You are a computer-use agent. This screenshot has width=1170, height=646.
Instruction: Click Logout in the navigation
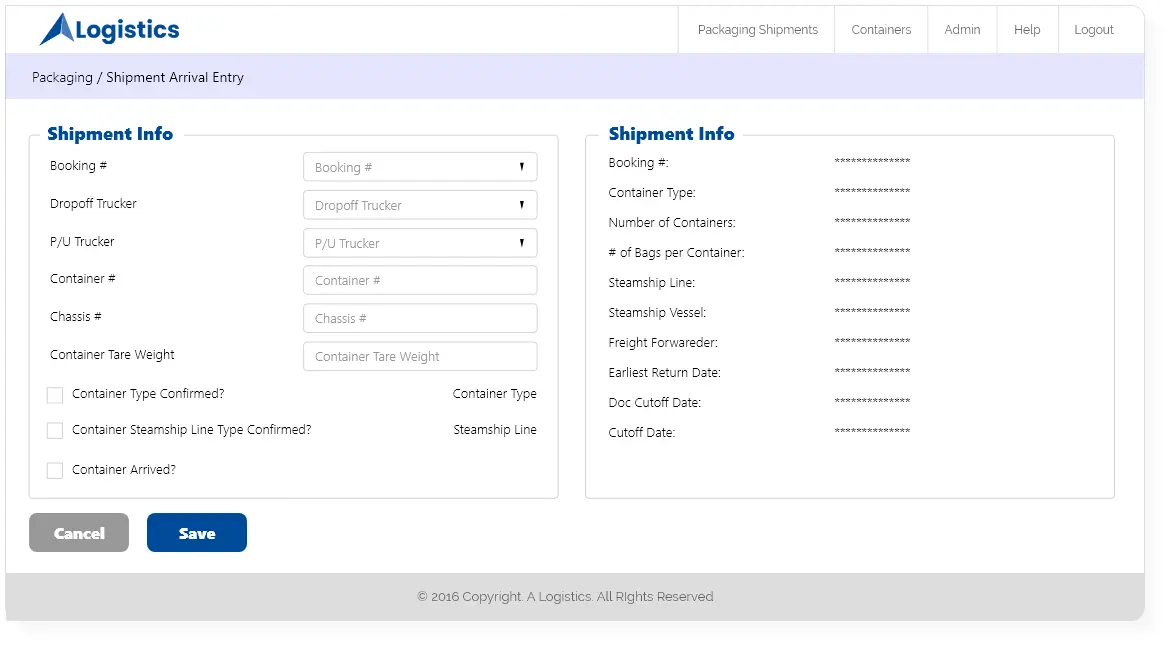[x=1094, y=30]
